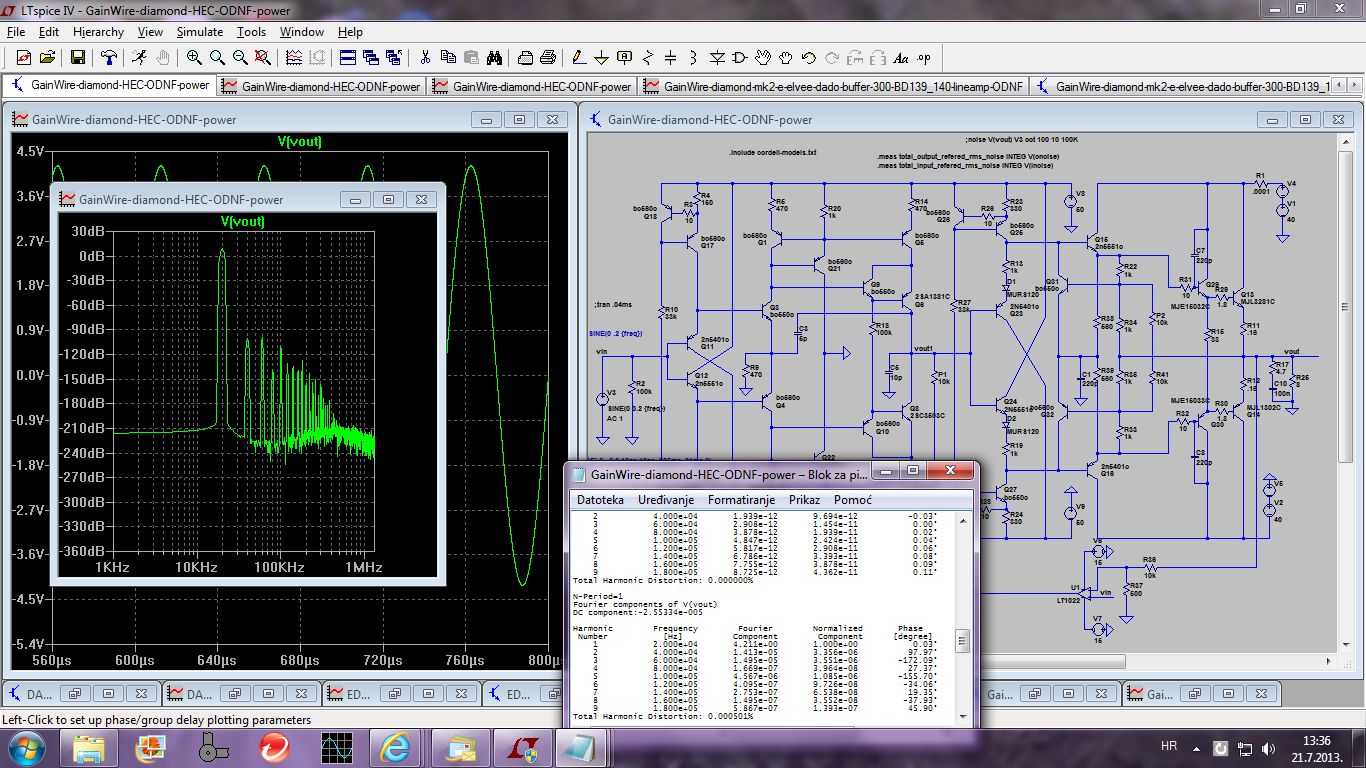1366x768 pixels.
Task: Click the Zoom Out magnifier icon
Action: click(x=241, y=57)
